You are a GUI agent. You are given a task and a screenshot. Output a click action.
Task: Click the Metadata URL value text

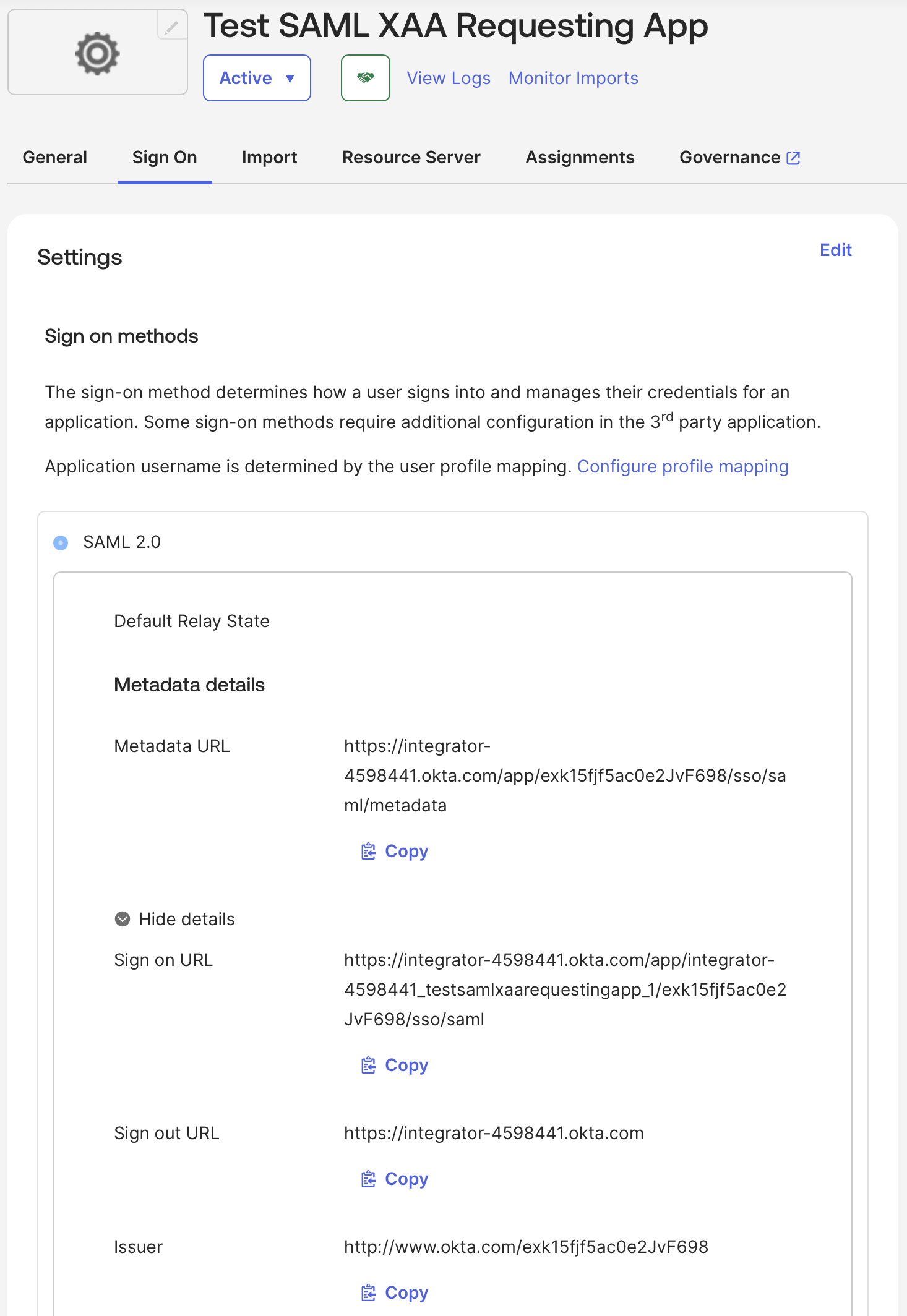565,775
